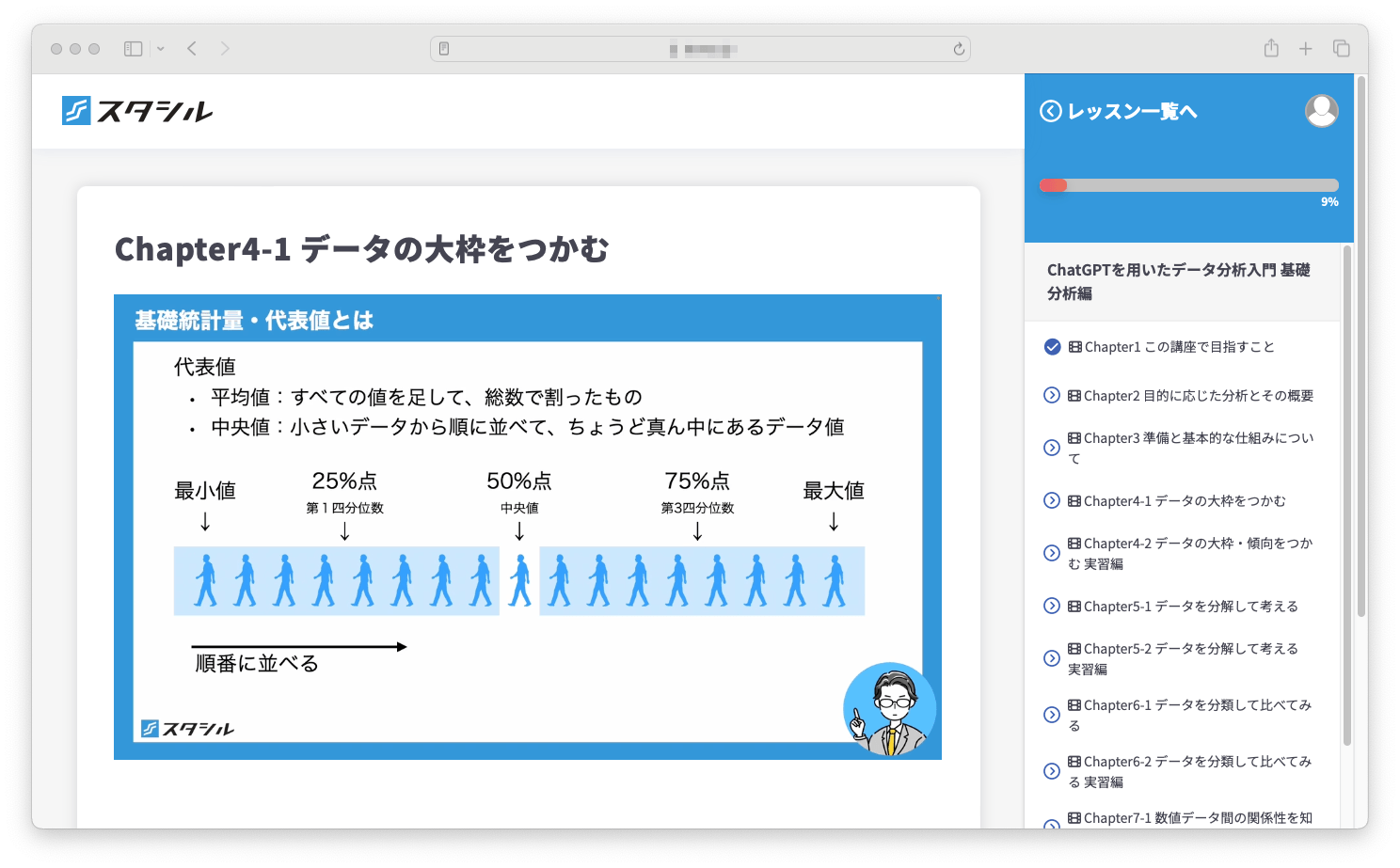Open a new tab with plus icon
This screenshot has height=868, width=1400.
1305,49
